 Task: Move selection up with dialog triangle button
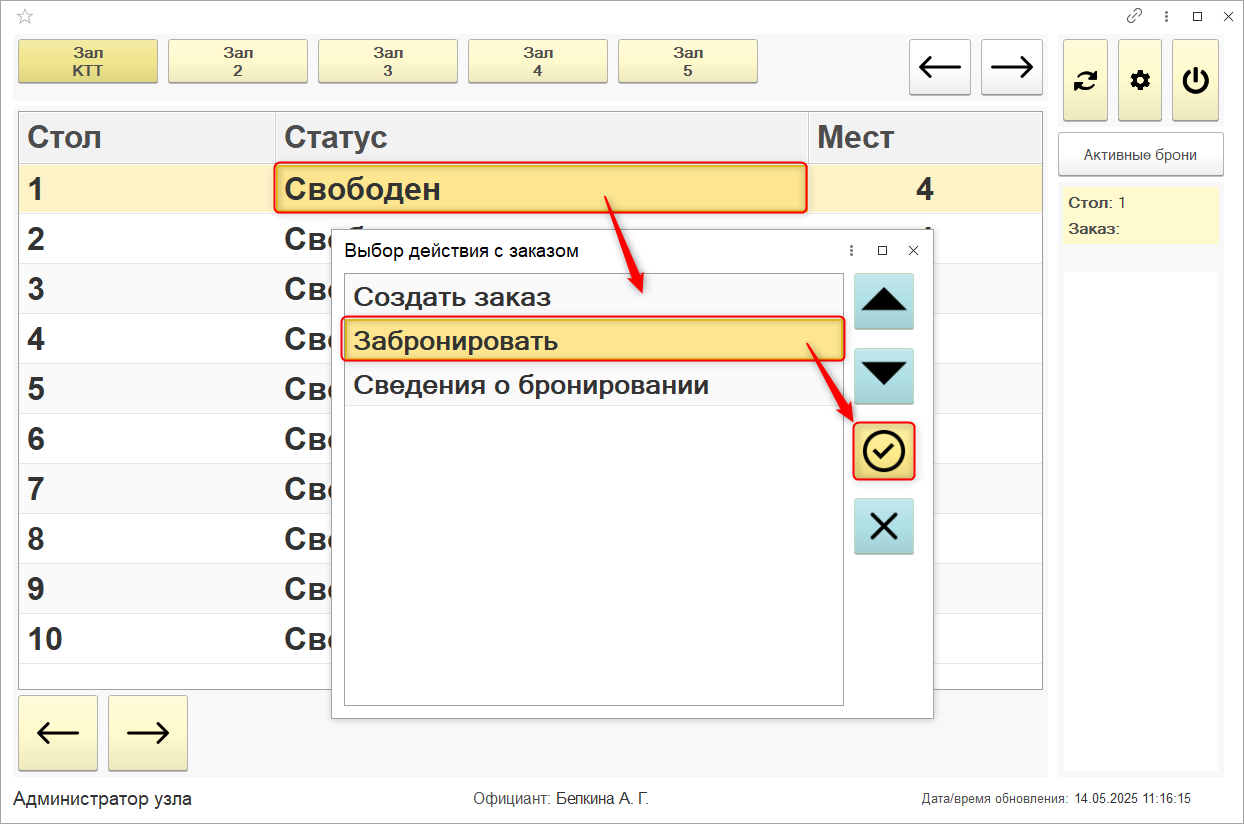pos(884,301)
